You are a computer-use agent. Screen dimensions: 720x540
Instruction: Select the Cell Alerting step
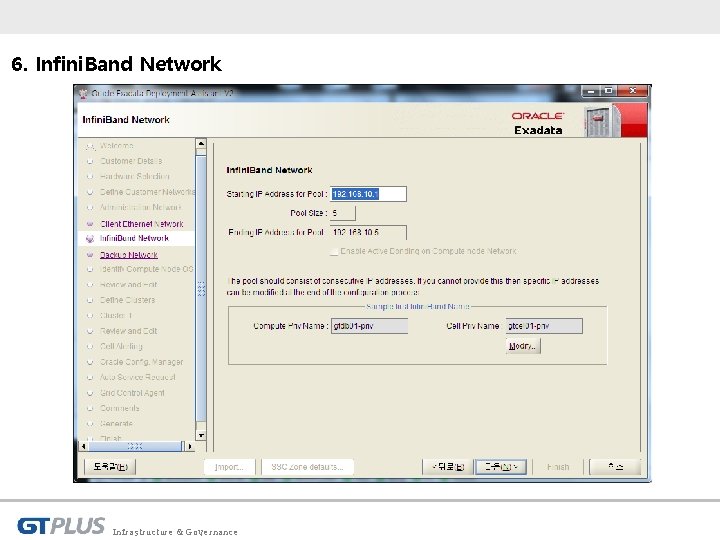[x=121, y=346]
